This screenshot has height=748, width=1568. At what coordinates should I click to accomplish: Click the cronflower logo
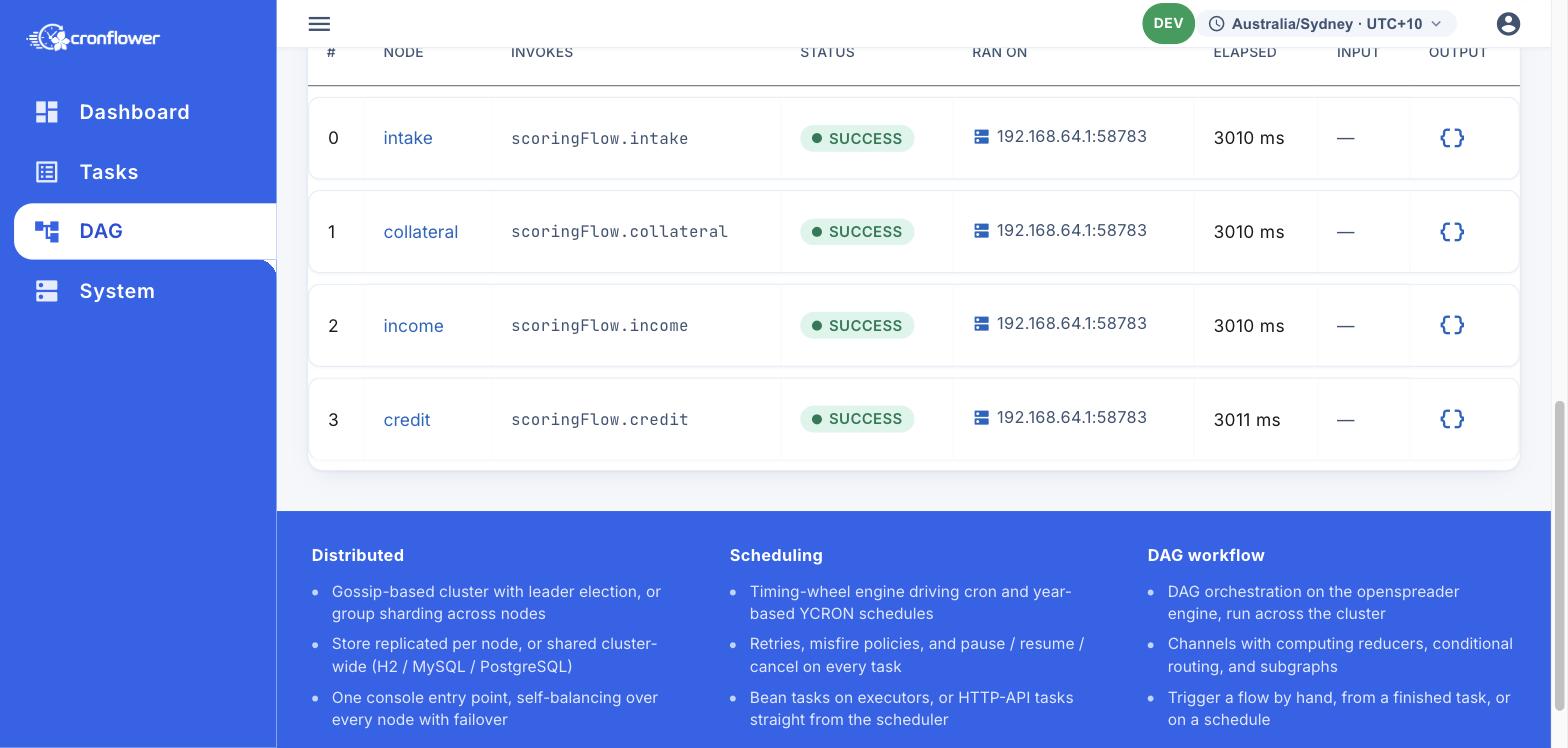point(93,38)
